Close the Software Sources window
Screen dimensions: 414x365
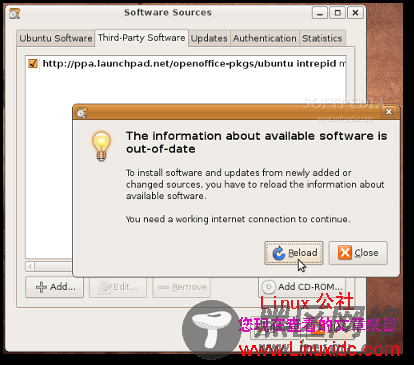tap(355, 13)
